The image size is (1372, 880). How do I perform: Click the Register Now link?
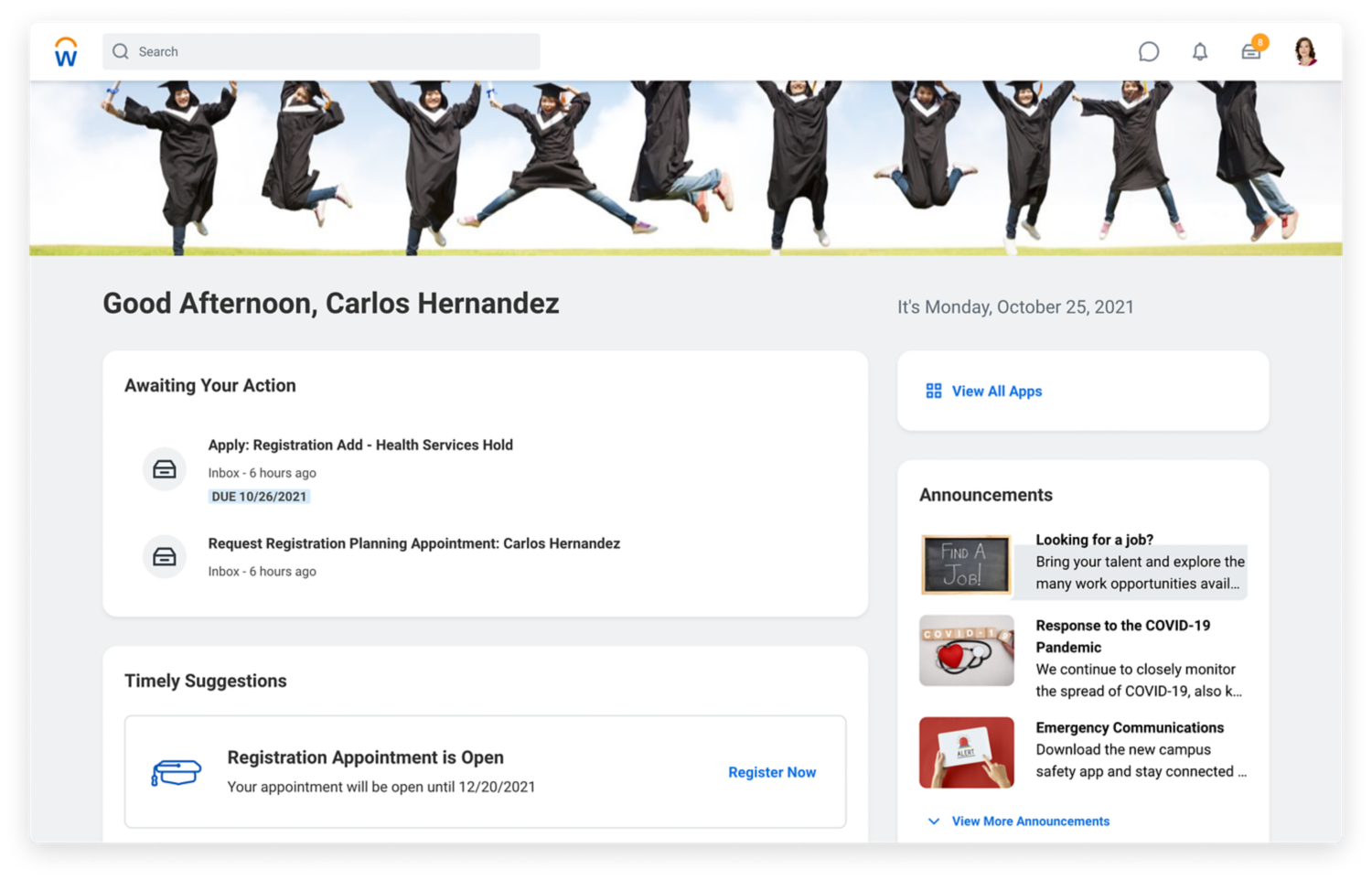(771, 773)
